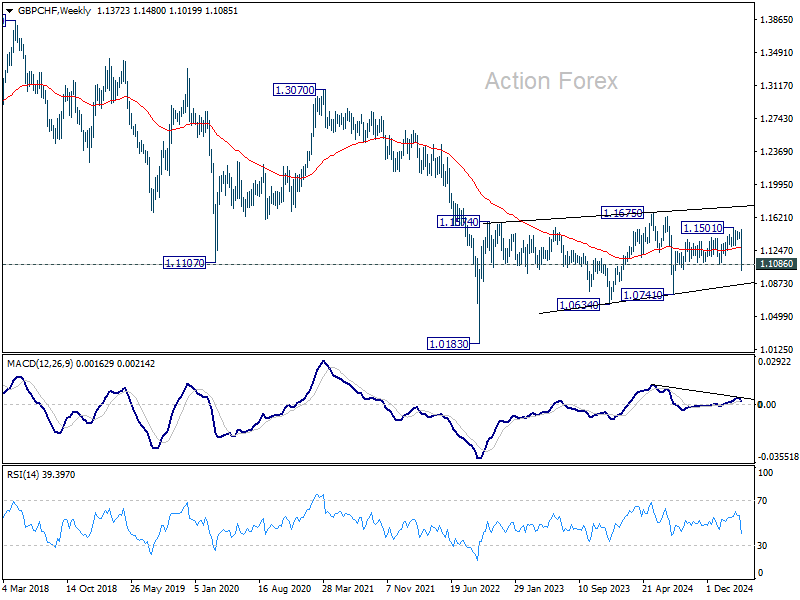Select the 1.15740 price label
Image resolution: width=800 pixels, height=600 pixels.
tap(459, 222)
